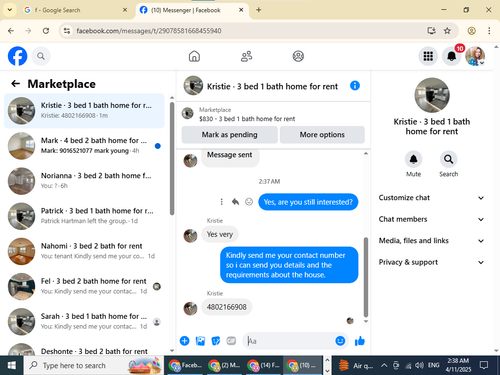Open Sarah 3 bed 1 bath conversation
Screen dimensions: 500x375
click(x=84, y=321)
